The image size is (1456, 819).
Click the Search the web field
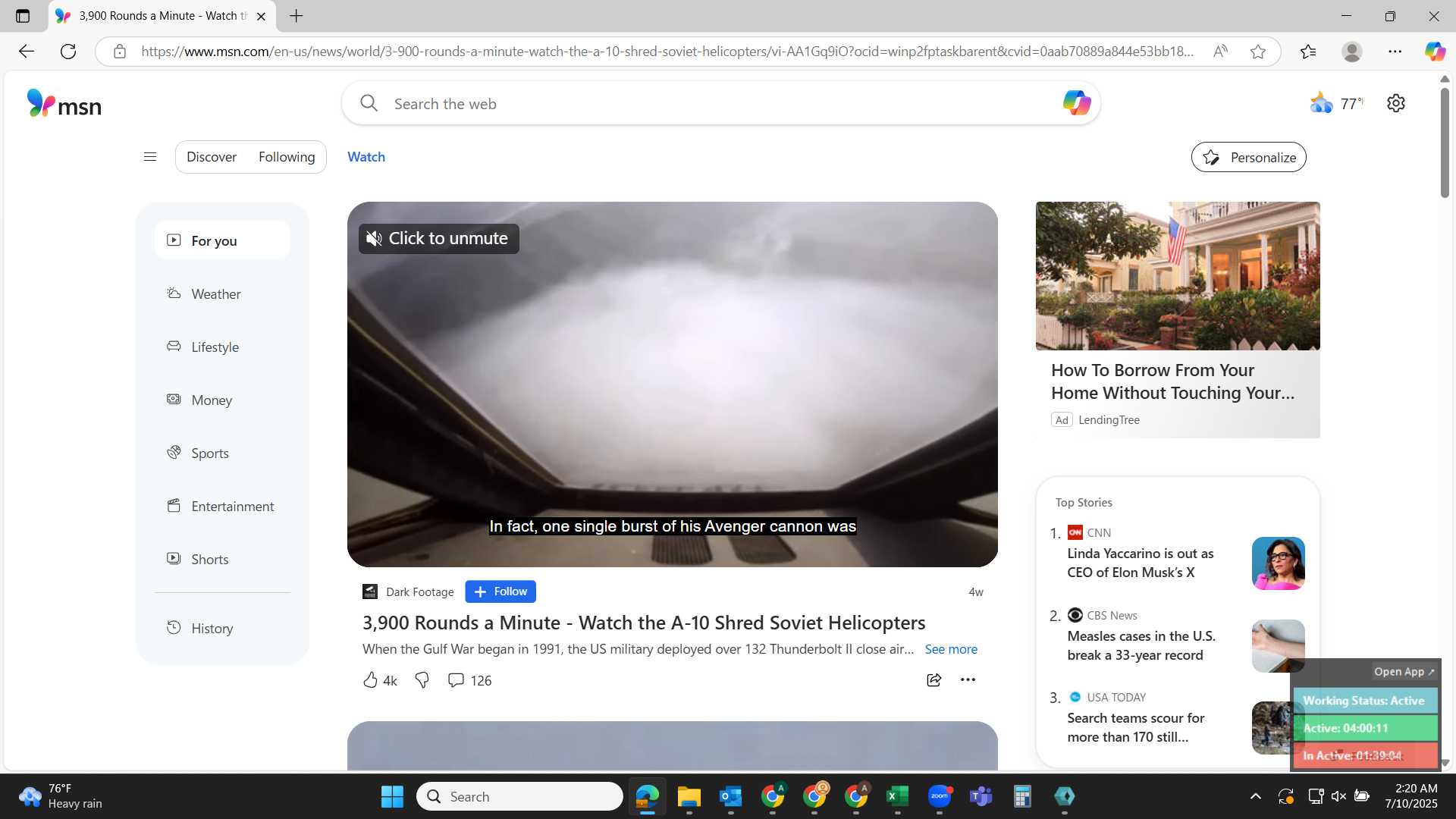pos(720,103)
